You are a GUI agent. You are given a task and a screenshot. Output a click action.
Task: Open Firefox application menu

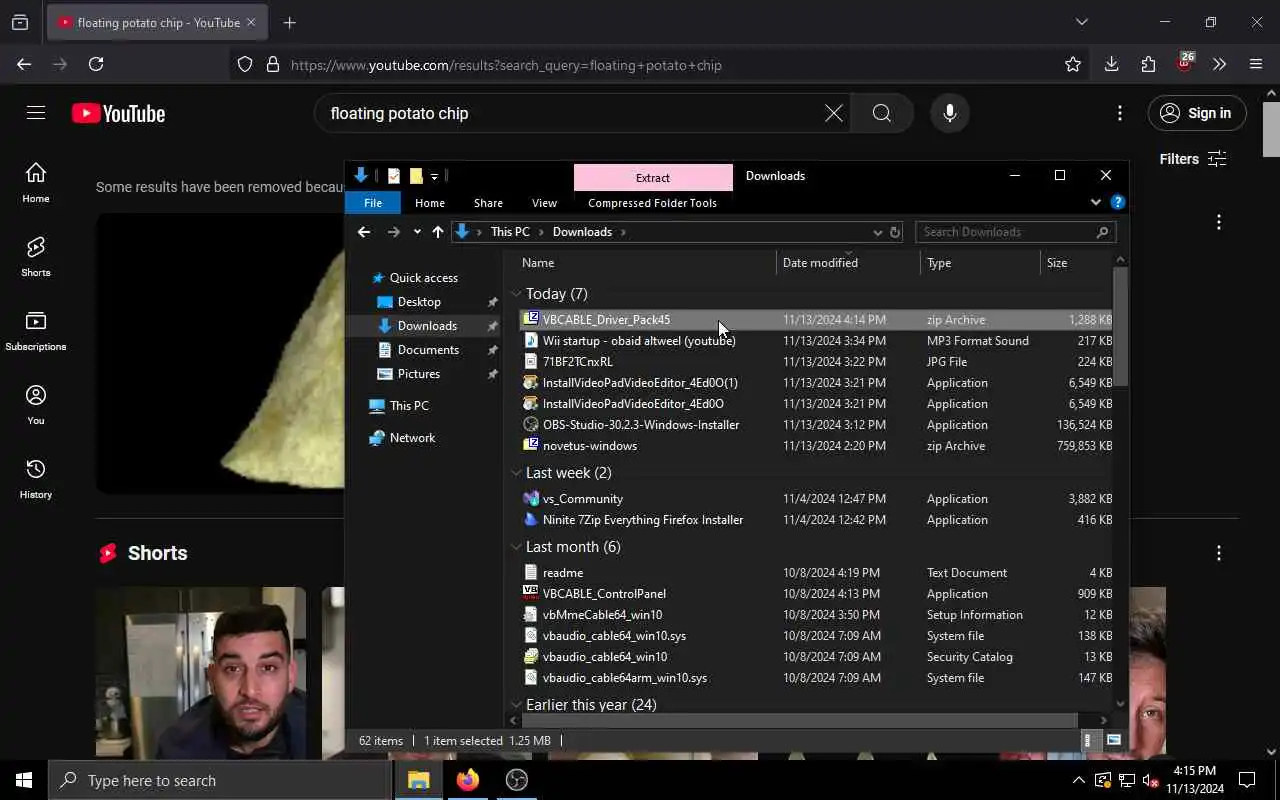pos(1256,64)
